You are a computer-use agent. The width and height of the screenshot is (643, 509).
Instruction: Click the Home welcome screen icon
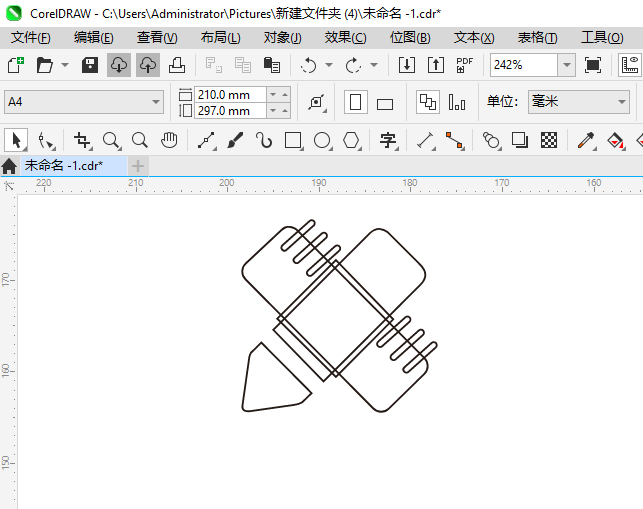click(x=9, y=167)
